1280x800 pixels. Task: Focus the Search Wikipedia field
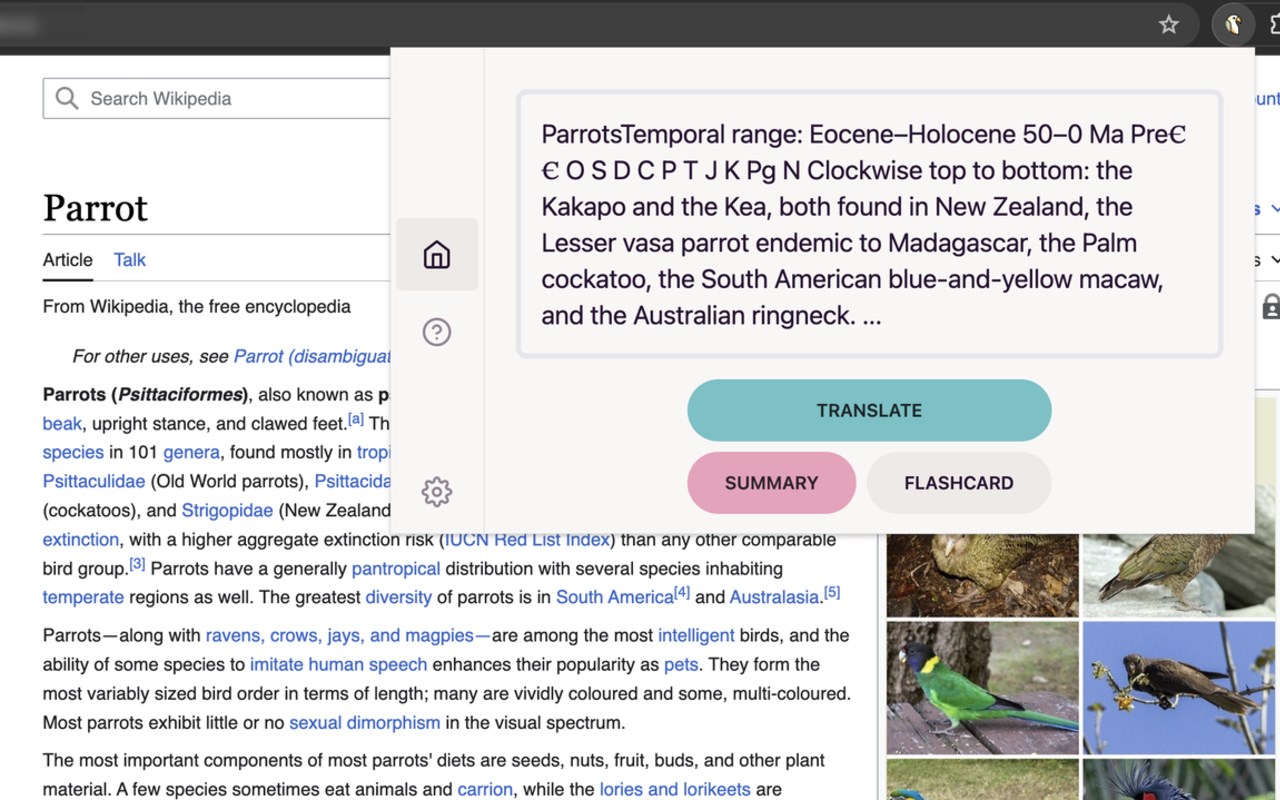[217, 98]
